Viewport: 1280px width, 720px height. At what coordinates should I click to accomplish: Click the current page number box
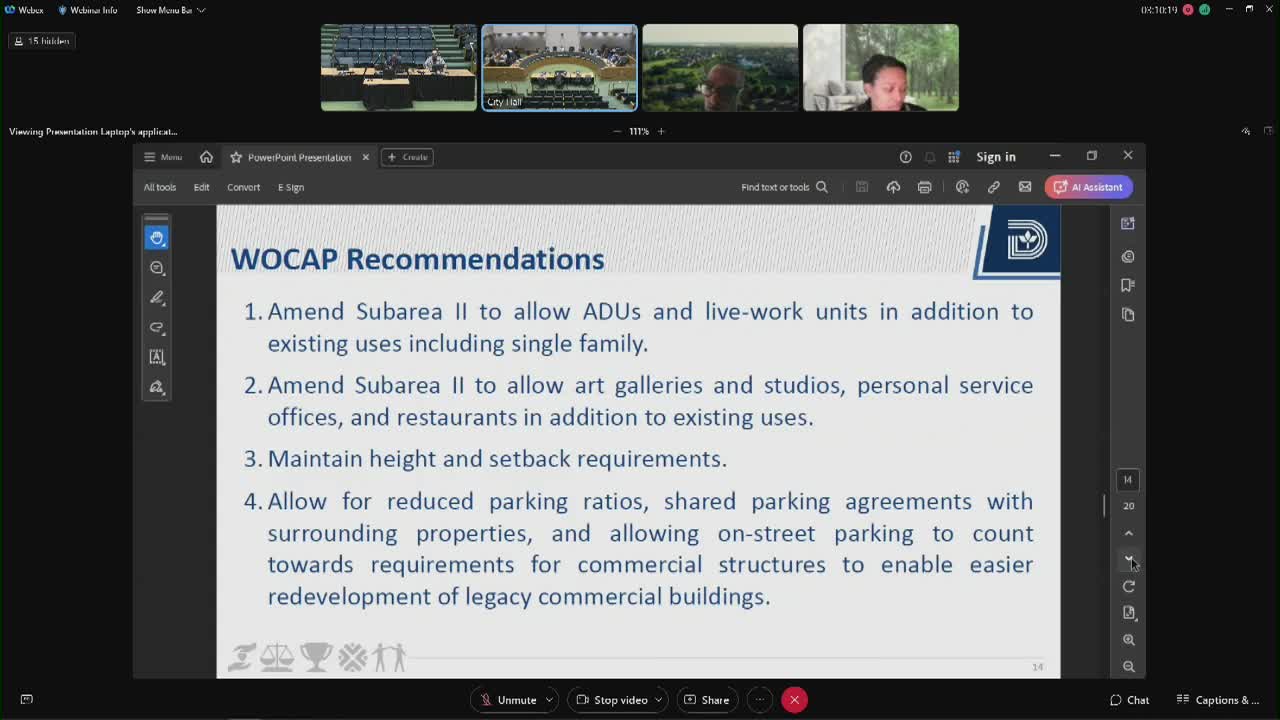(x=1128, y=480)
